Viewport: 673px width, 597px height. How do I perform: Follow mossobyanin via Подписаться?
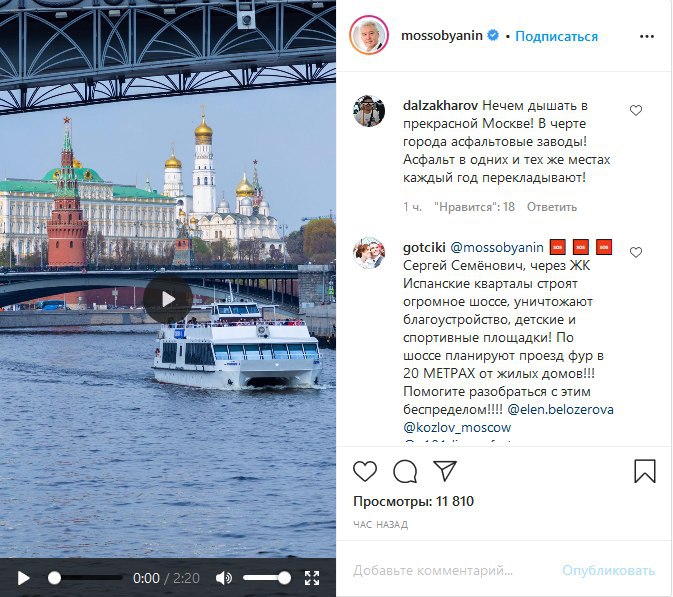pyautogui.click(x=556, y=36)
